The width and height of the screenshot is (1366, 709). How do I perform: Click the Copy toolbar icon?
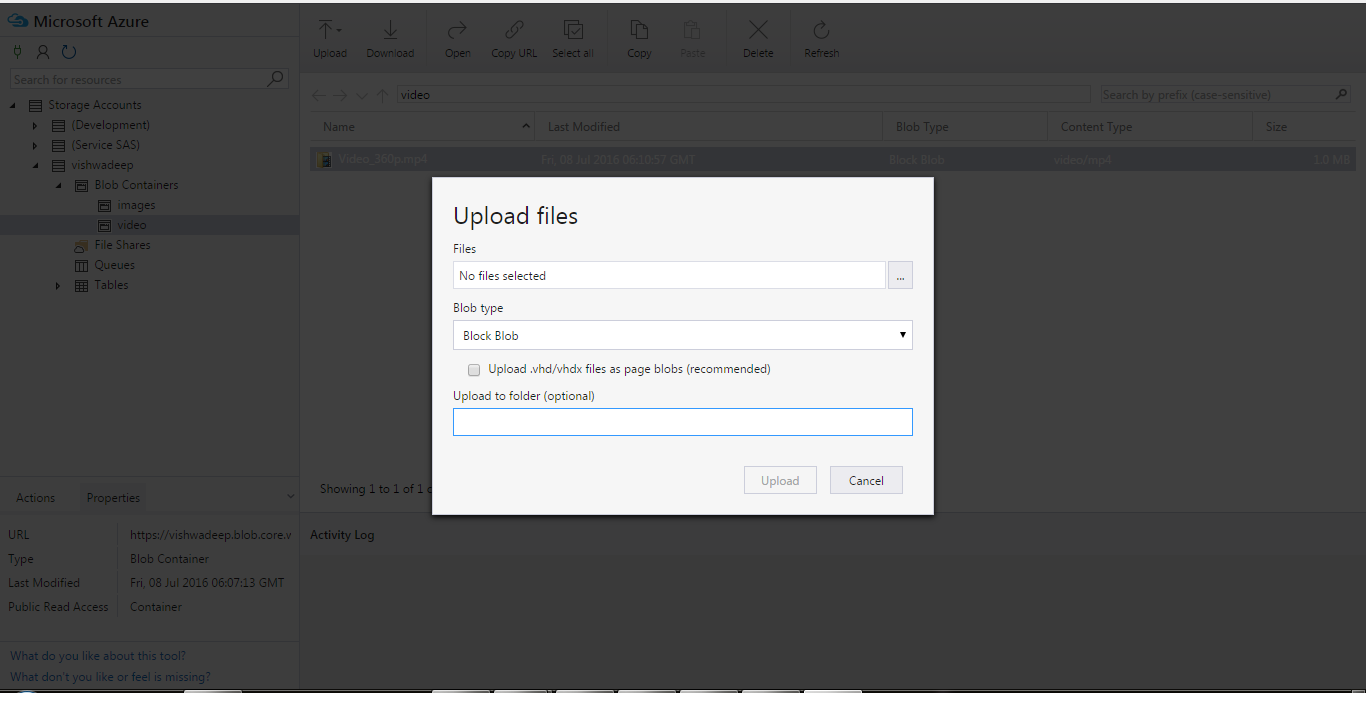[639, 31]
